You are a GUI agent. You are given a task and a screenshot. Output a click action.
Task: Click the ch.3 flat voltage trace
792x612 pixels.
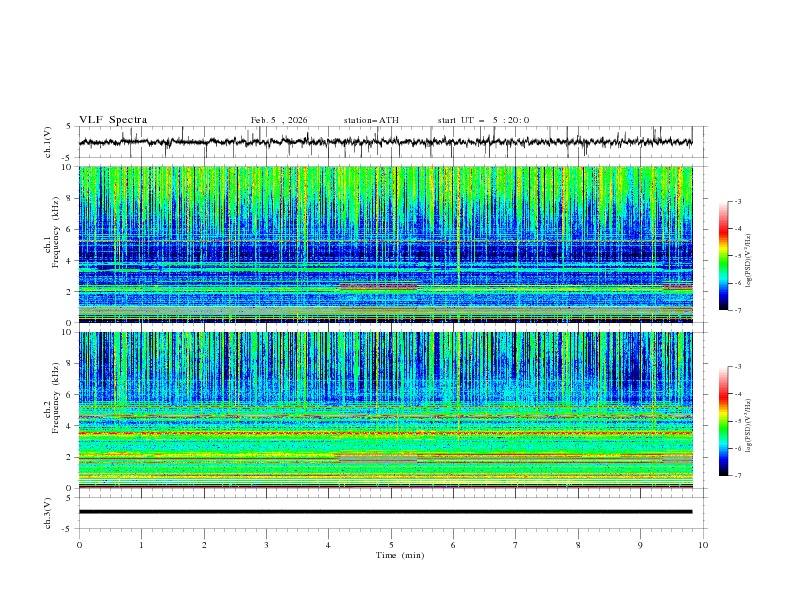coord(385,512)
